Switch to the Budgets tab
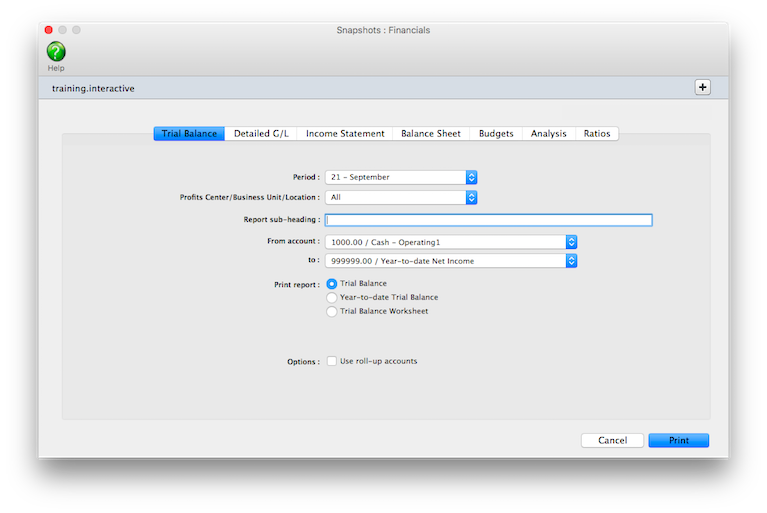 (496, 134)
